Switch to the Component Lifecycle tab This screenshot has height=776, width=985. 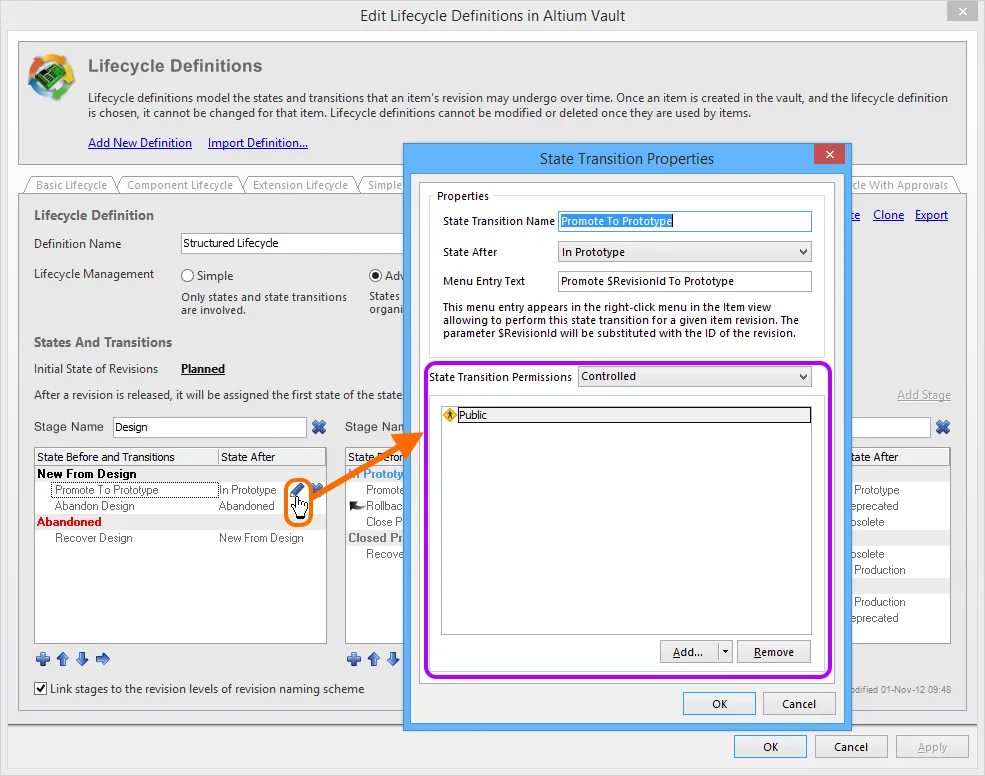click(180, 185)
